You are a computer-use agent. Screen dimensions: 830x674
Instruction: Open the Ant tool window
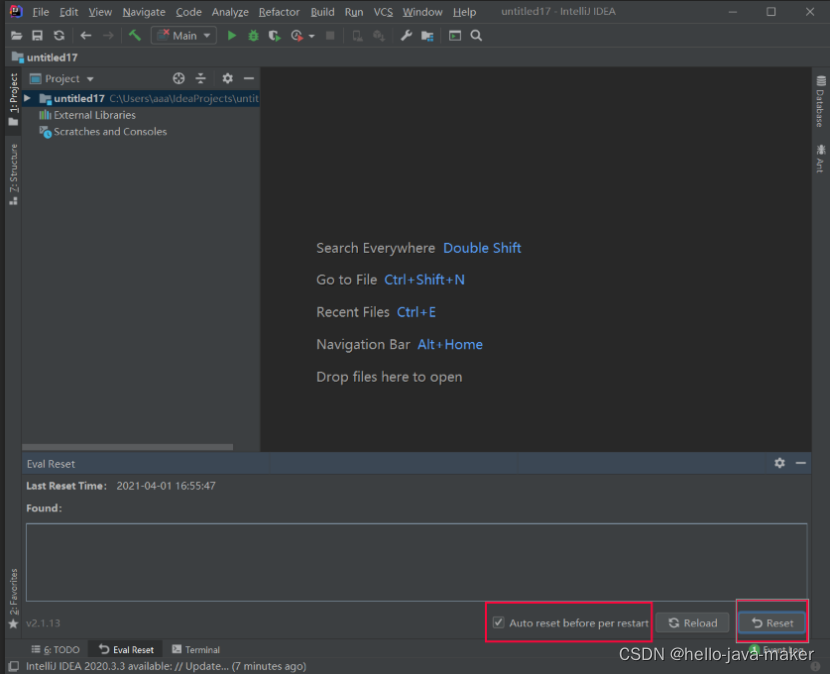[820, 158]
